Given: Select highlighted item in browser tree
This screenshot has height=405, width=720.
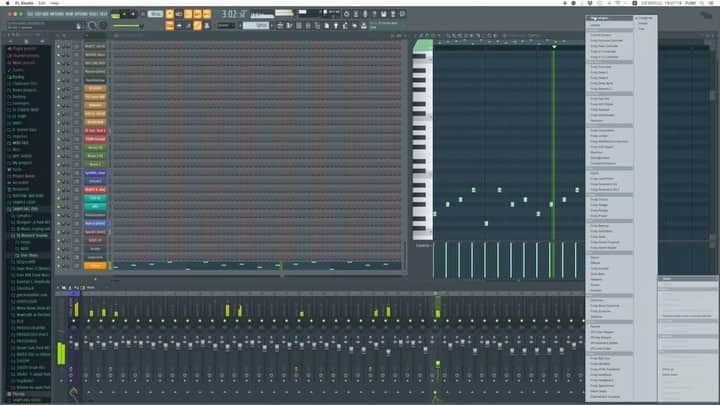Looking at the screenshot, I should point(28,255).
